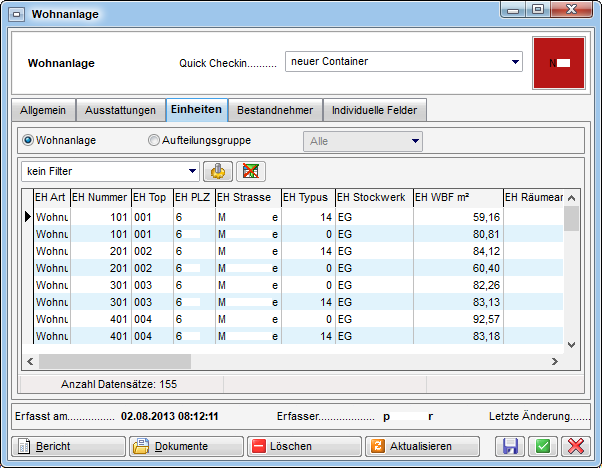The image size is (602, 468).
Task: Open the Quick Checkin dropdown
Action: click(404, 61)
